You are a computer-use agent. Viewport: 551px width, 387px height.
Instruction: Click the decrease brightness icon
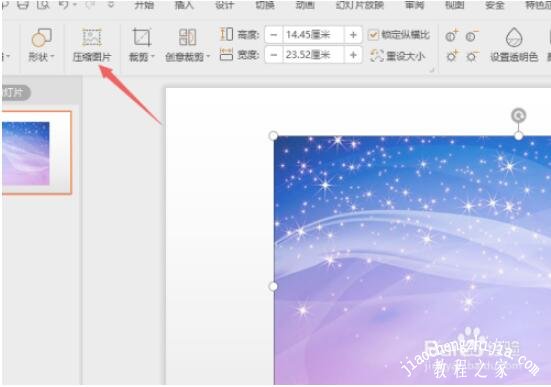(472, 57)
